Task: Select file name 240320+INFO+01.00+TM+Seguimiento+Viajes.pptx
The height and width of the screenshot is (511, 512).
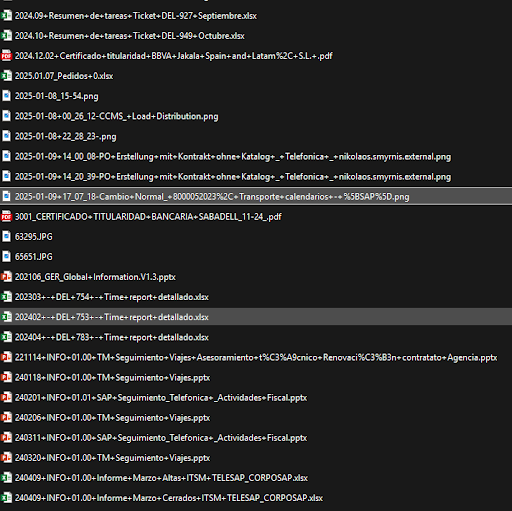Action: click(112, 458)
